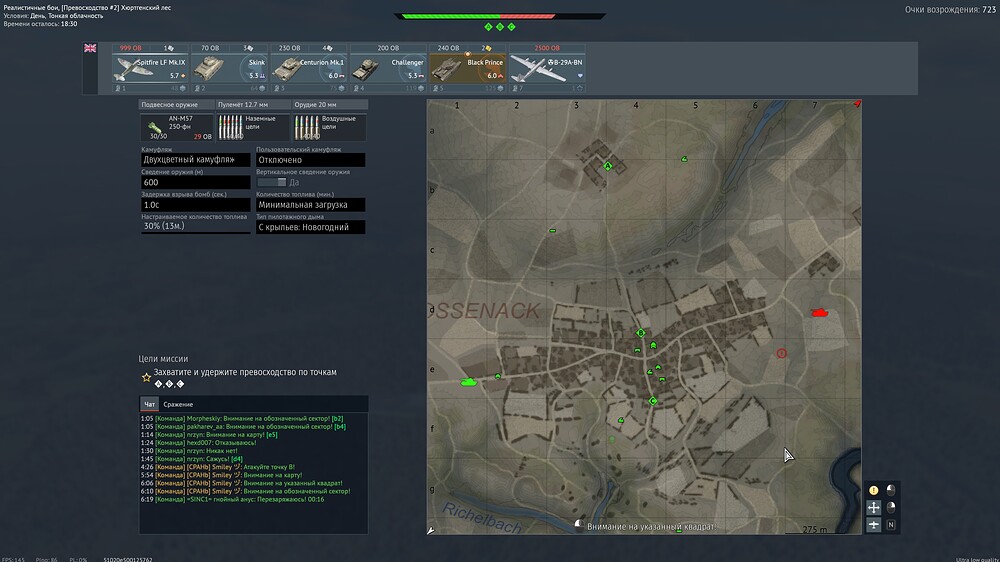Click chat message from pakharev_aa [b4]
Screen dimensions: 1000x562
243,427
